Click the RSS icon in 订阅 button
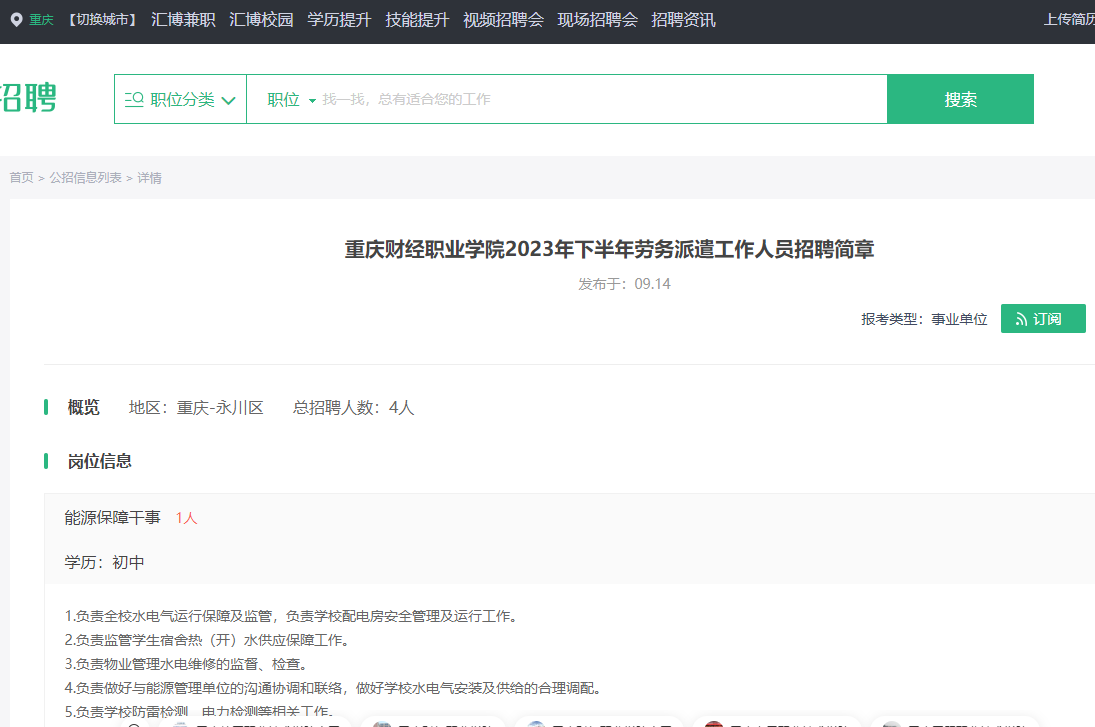The height and width of the screenshot is (727, 1095). click(x=1021, y=319)
